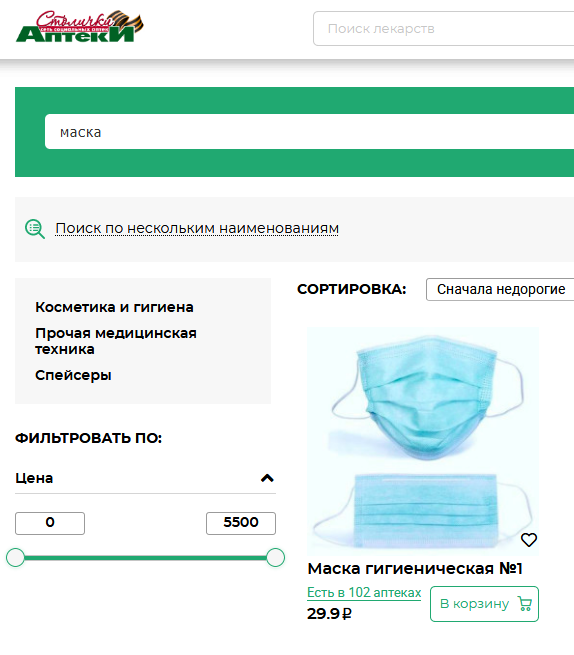
Task: Click В корзину button
Action: [x=484, y=604]
